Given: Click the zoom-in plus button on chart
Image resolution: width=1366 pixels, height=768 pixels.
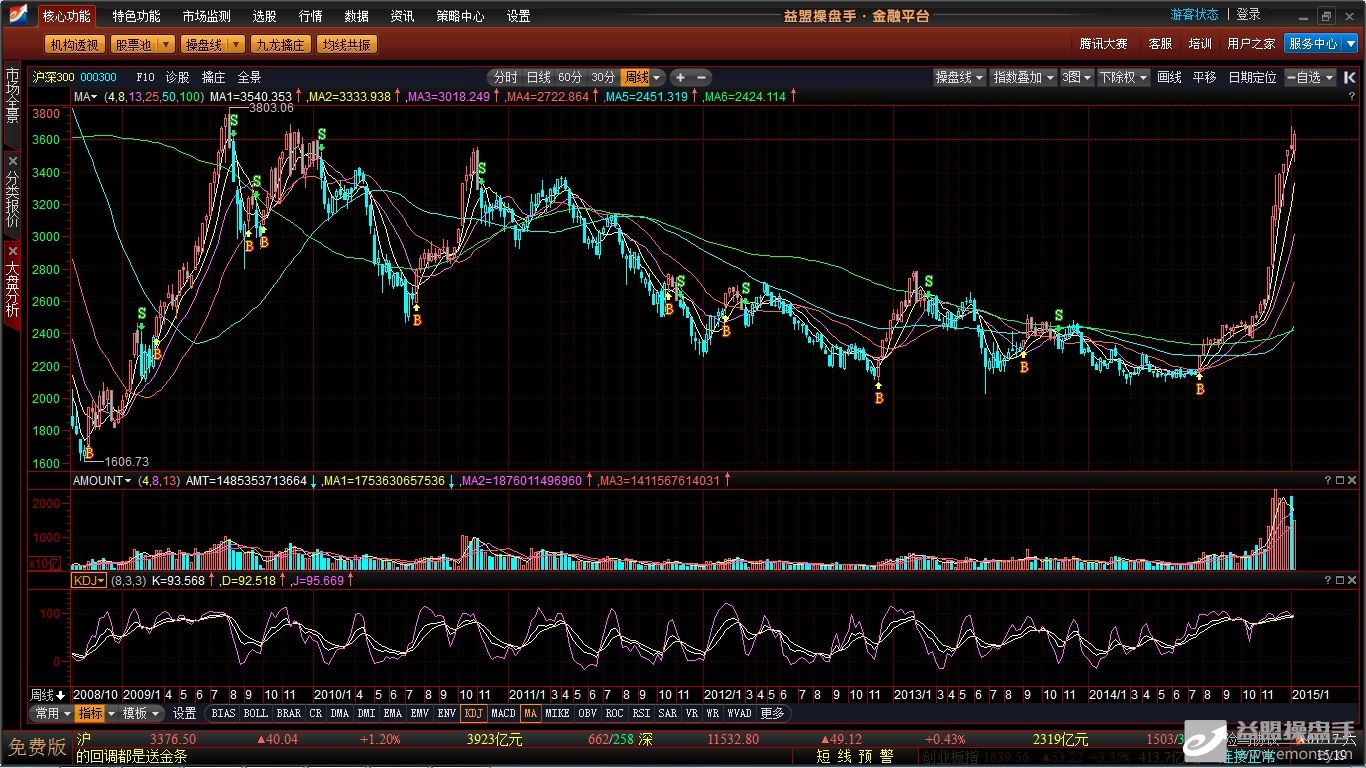Looking at the screenshot, I should coord(680,77).
